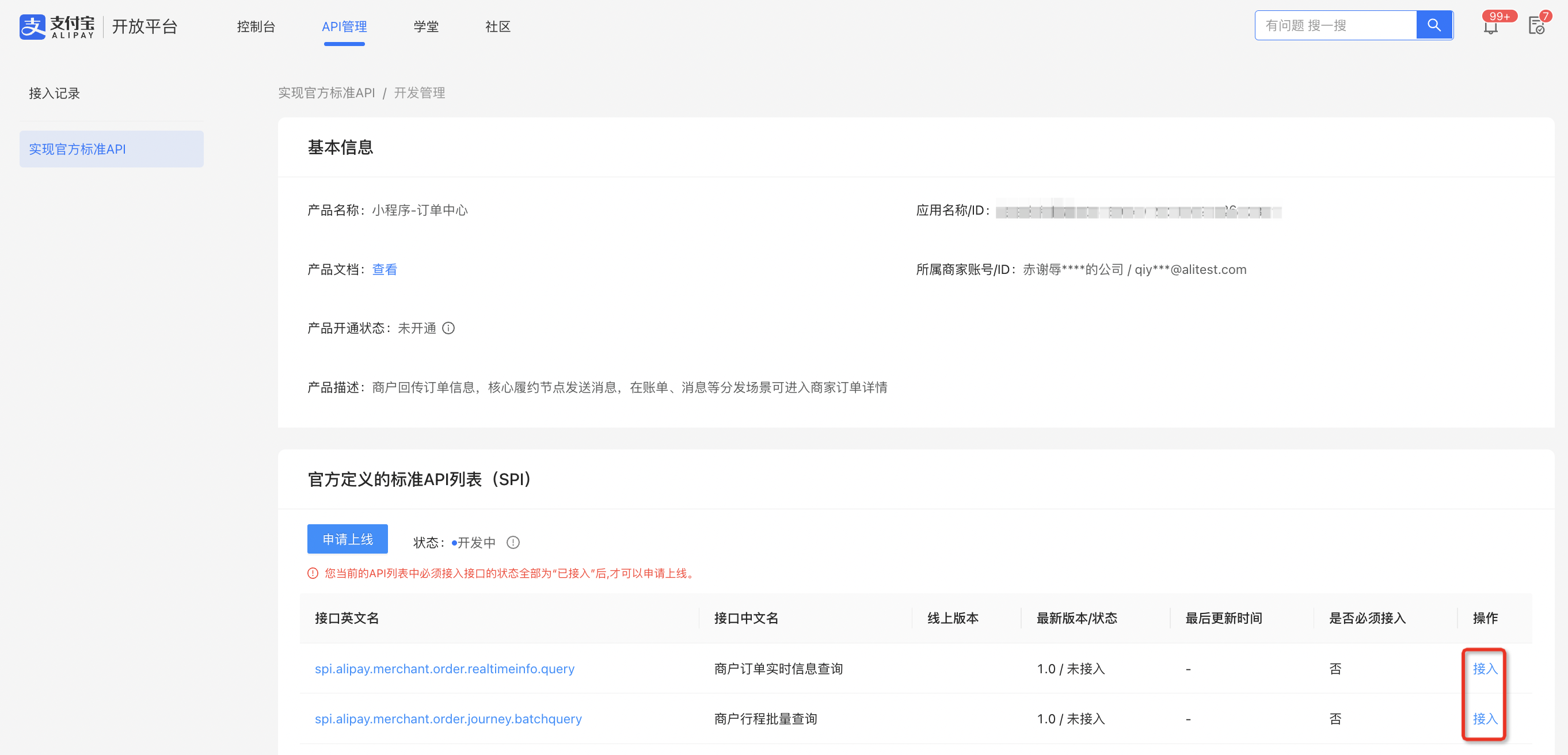Click 实现官方标准API in the breadcrumb
The image size is (1568, 755).
(326, 93)
